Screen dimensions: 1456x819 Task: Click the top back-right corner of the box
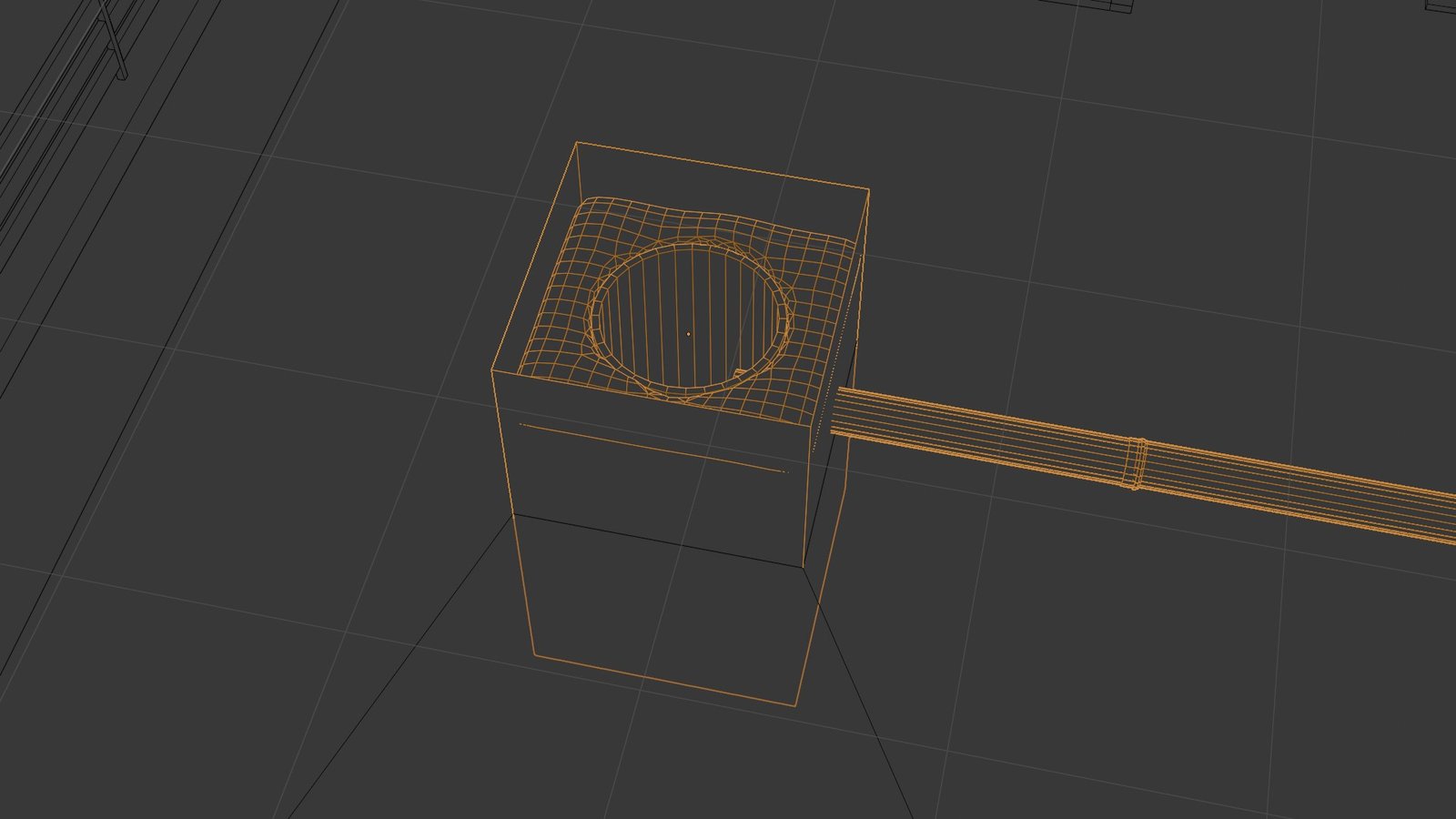tap(868, 190)
